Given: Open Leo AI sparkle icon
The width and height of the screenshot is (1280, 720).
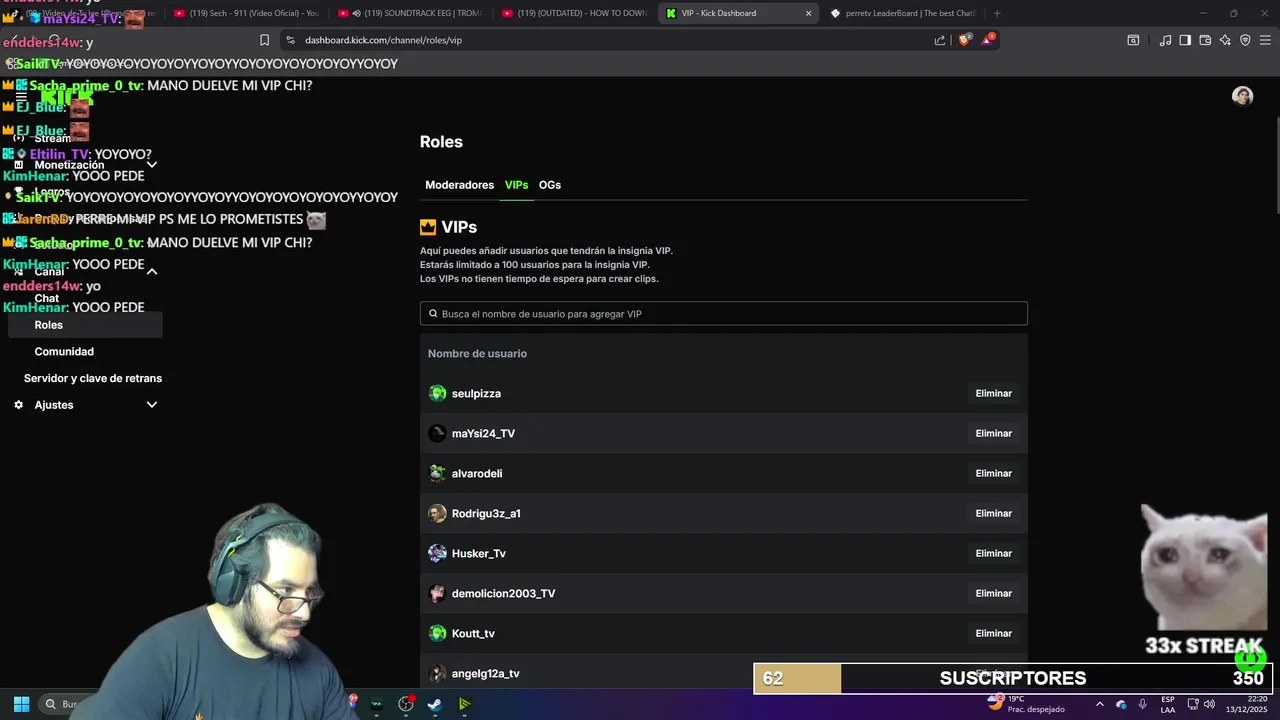Looking at the screenshot, I should point(1225,40).
